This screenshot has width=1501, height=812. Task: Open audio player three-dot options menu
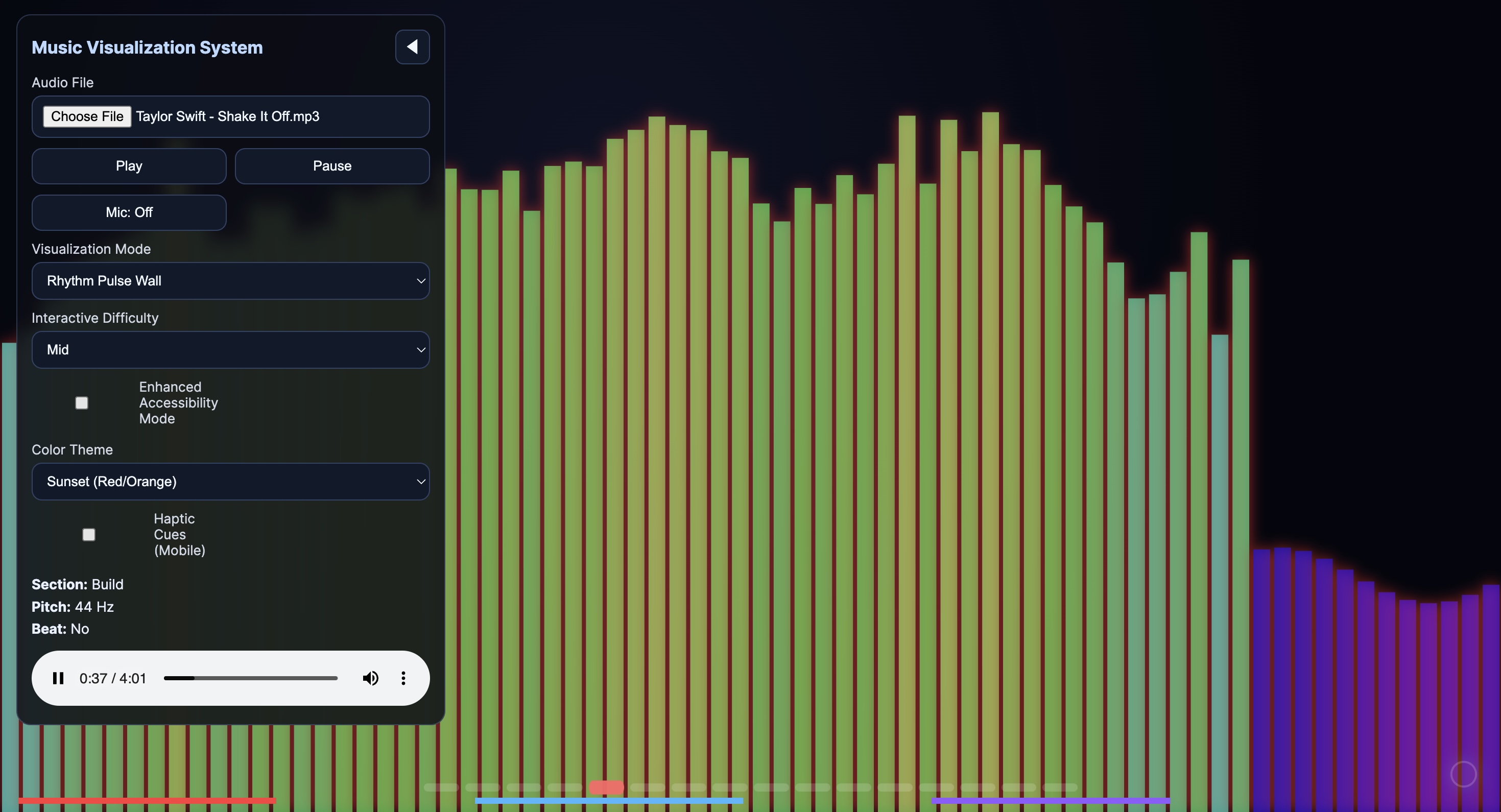pos(403,678)
